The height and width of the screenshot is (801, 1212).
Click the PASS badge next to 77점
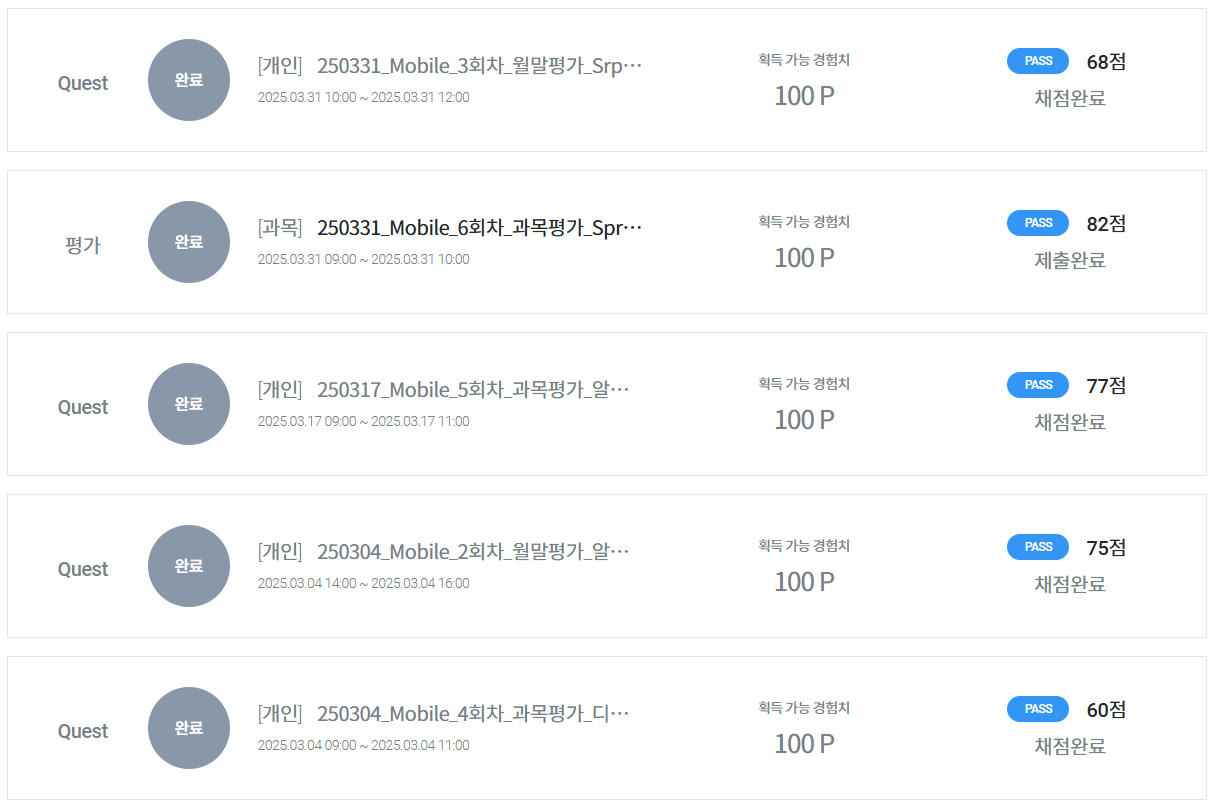[x=1038, y=385]
